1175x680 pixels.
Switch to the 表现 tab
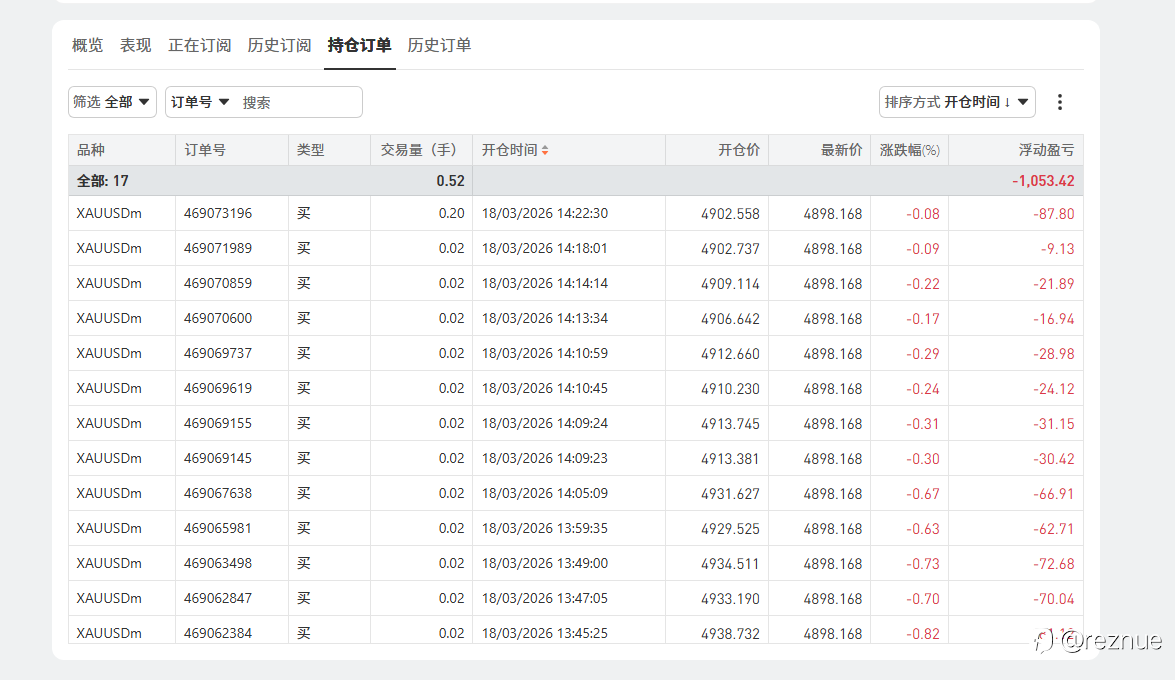pyautogui.click(x=135, y=46)
